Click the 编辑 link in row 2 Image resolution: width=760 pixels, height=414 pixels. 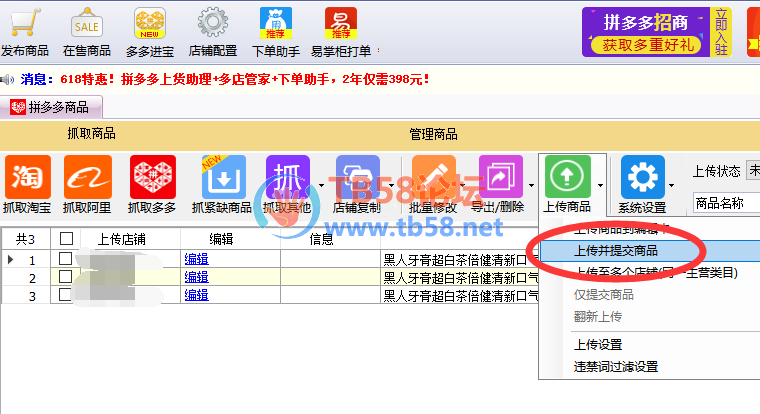196,277
